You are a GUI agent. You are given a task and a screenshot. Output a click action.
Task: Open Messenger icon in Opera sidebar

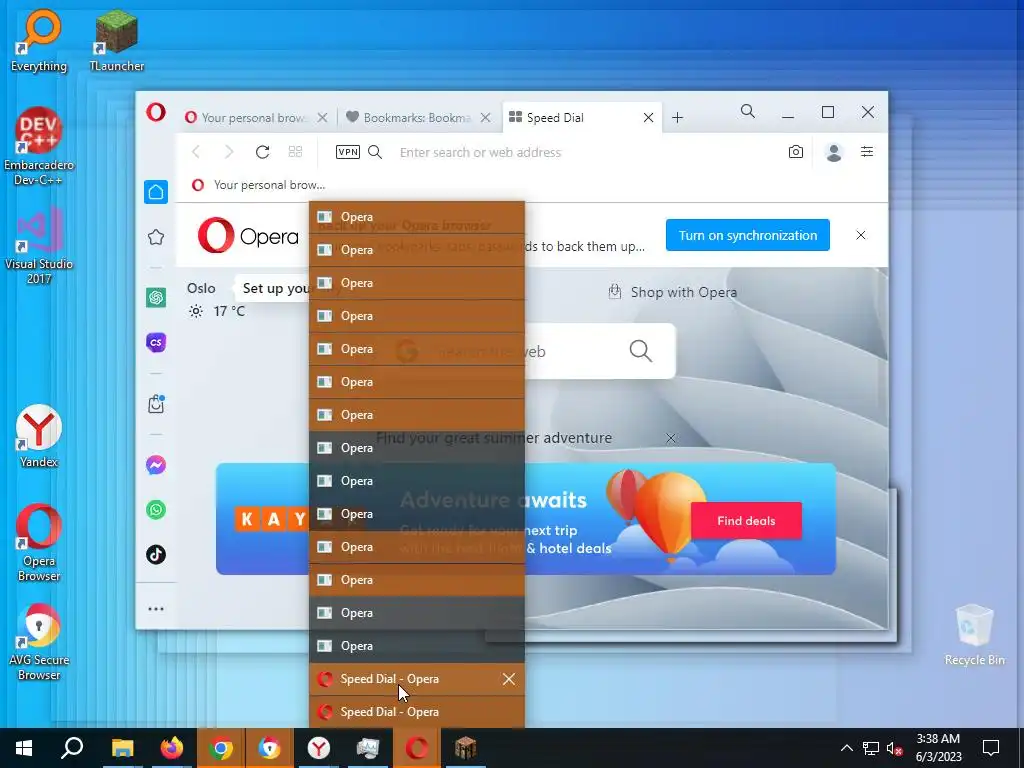point(155,465)
